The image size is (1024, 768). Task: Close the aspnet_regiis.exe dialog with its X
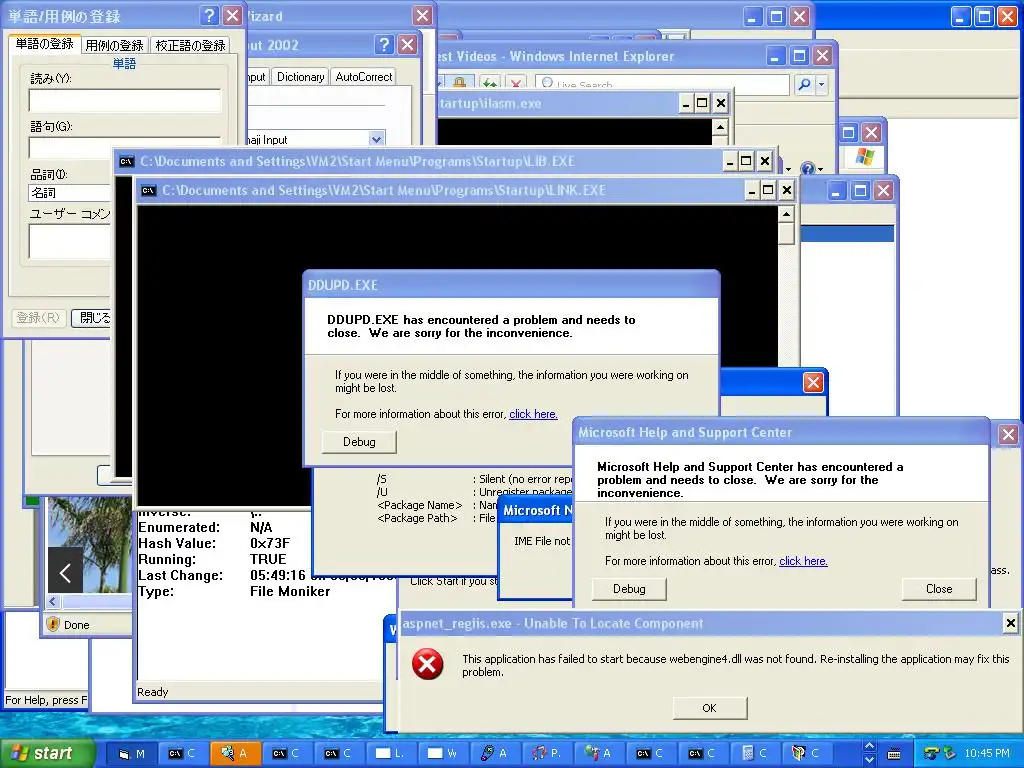[1010, 623]
